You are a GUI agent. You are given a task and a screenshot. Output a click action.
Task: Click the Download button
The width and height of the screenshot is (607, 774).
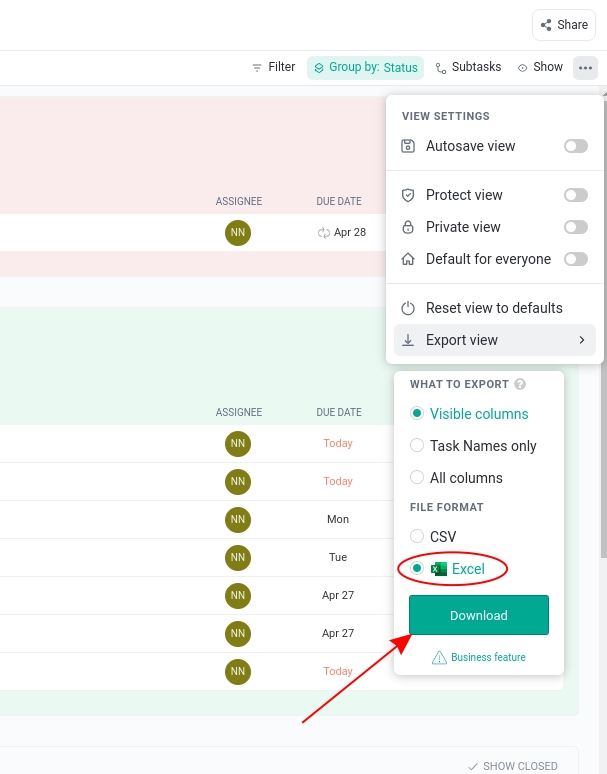479,615
